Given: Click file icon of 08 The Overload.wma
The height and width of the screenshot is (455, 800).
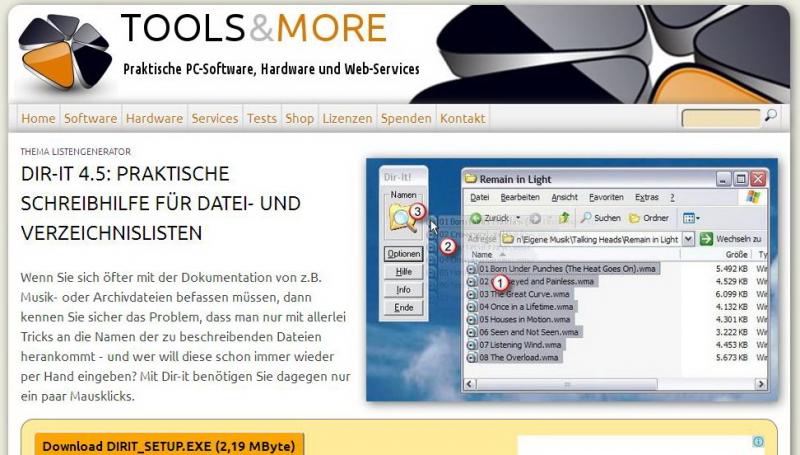Looking at the screenshot, I should (x=472, y=358).
